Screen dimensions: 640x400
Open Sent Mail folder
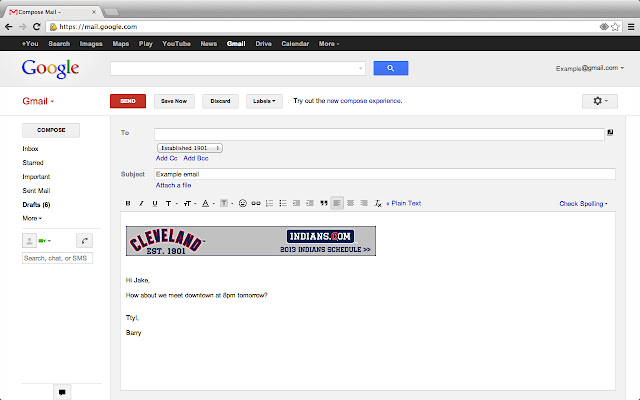[x=36, y=191]
